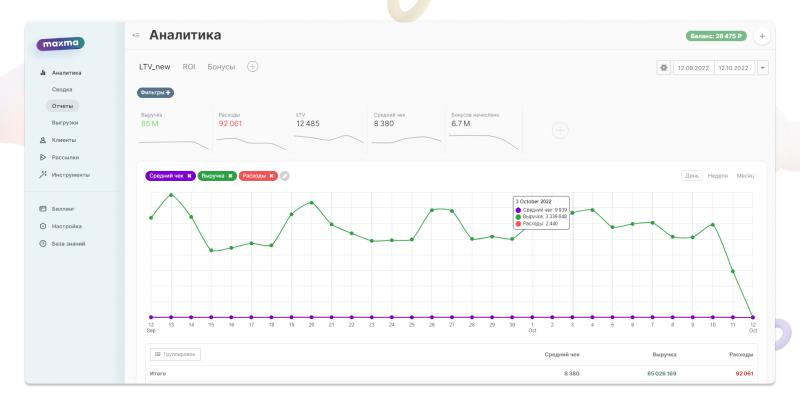Image resolution: width=800 pixels, height=406 pixels.
Task: Add a new metric card with plus circle
Action: point(560,129)
